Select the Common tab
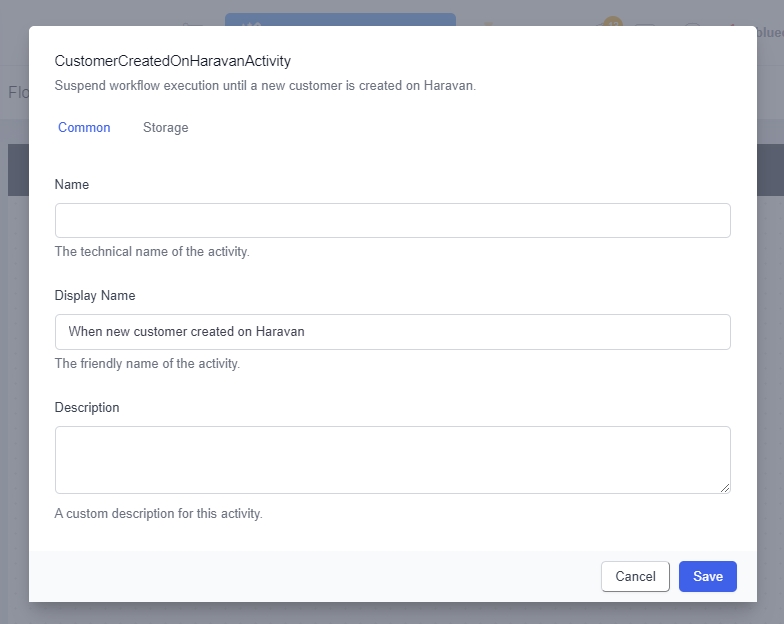The height and width of the screenshot is (624, 784). pos(84,128)
